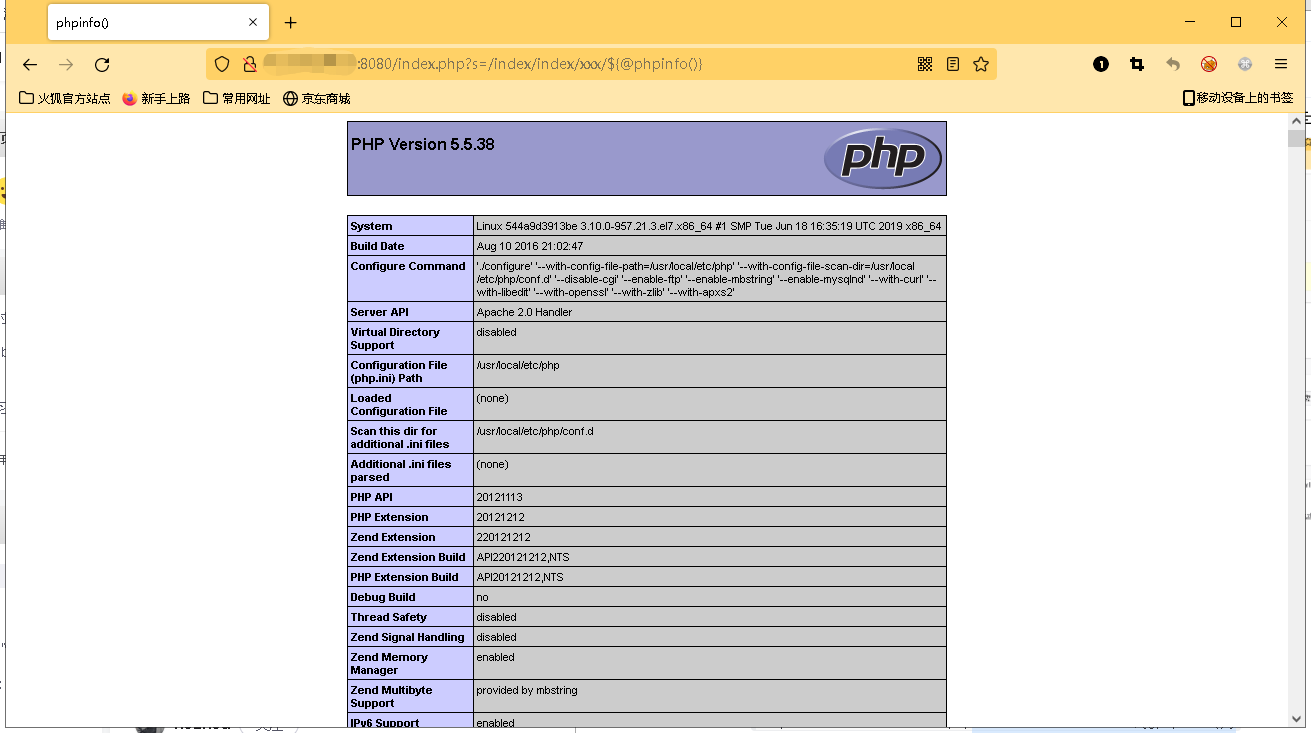
Task: Click 'Additional .ini files parsed' label
Action: 401,470
